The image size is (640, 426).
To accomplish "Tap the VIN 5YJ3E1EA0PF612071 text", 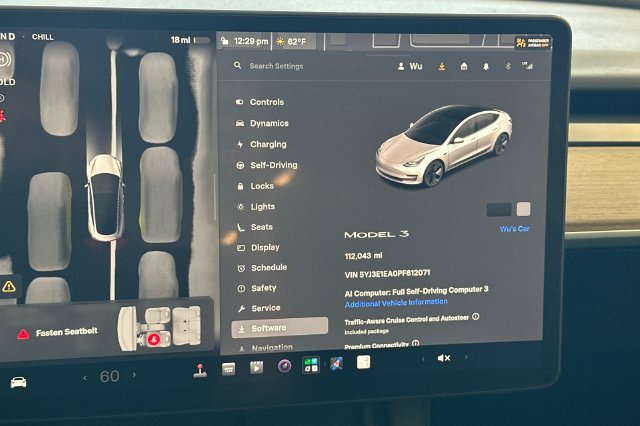I will click(387, 274).
